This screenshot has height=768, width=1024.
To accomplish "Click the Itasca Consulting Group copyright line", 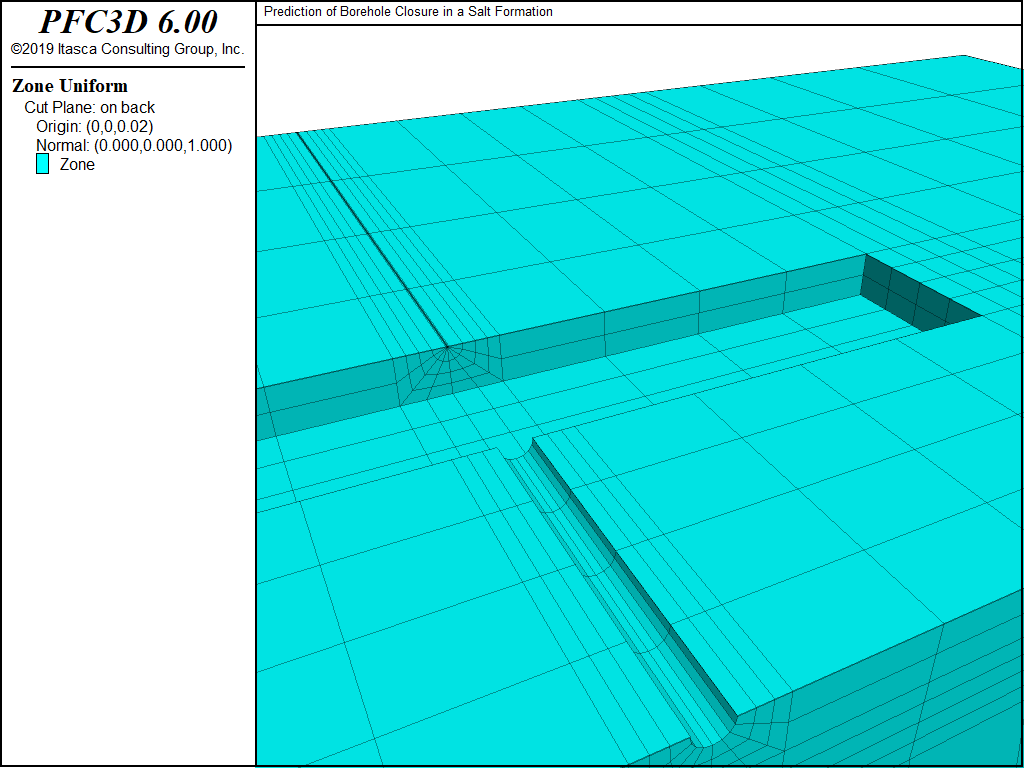I will tap(127, 49).
